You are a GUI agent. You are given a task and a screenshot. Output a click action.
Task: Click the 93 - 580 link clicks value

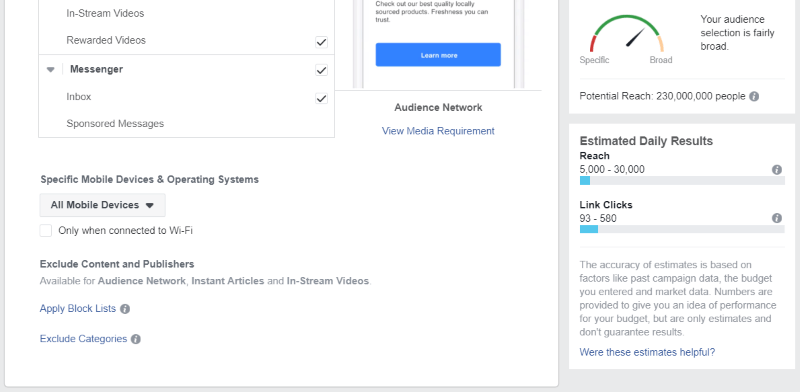[598, 218]
